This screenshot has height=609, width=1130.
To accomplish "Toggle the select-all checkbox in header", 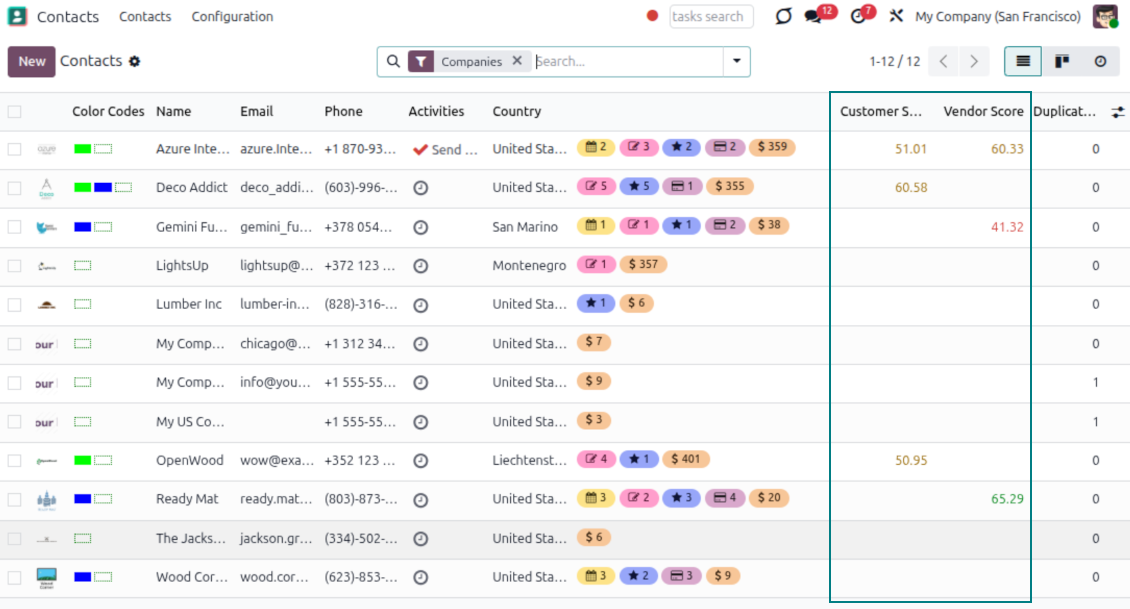I will [x=15, y=112].
